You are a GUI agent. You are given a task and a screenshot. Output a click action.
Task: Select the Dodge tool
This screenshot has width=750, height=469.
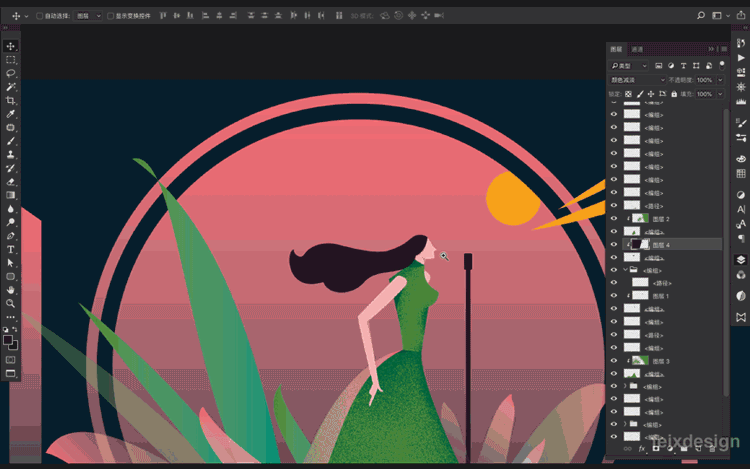click(11, 222)
